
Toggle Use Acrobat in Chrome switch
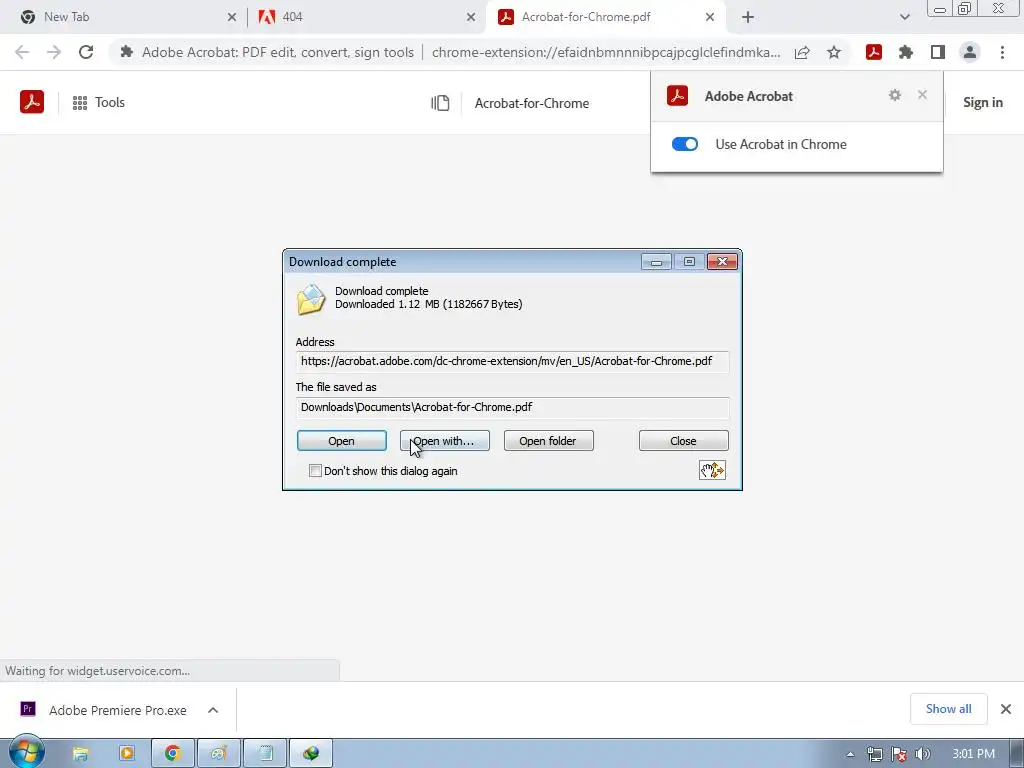(685, 144)
